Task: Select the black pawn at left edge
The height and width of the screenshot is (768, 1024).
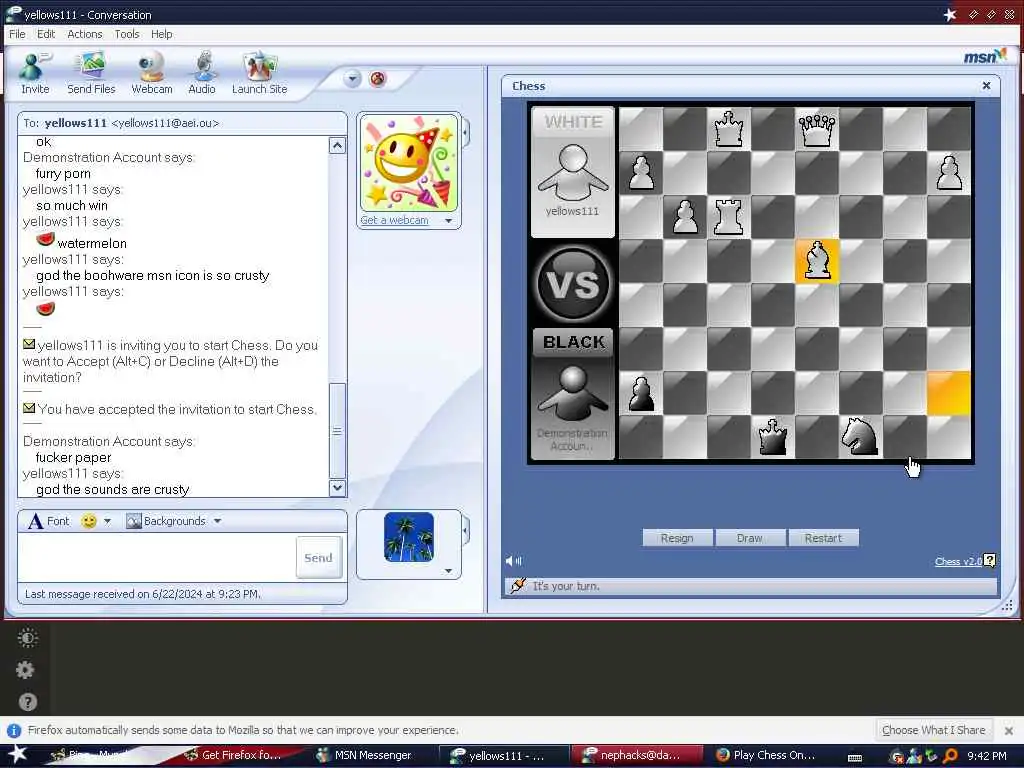Action: coord(641,393)
